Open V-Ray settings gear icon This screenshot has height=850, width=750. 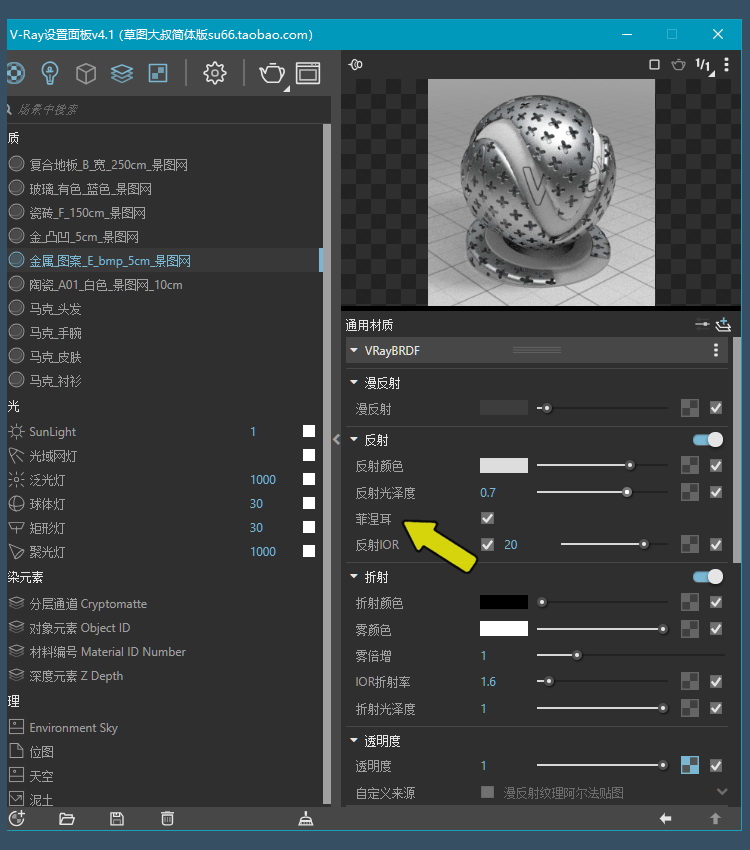pos(215,73)
